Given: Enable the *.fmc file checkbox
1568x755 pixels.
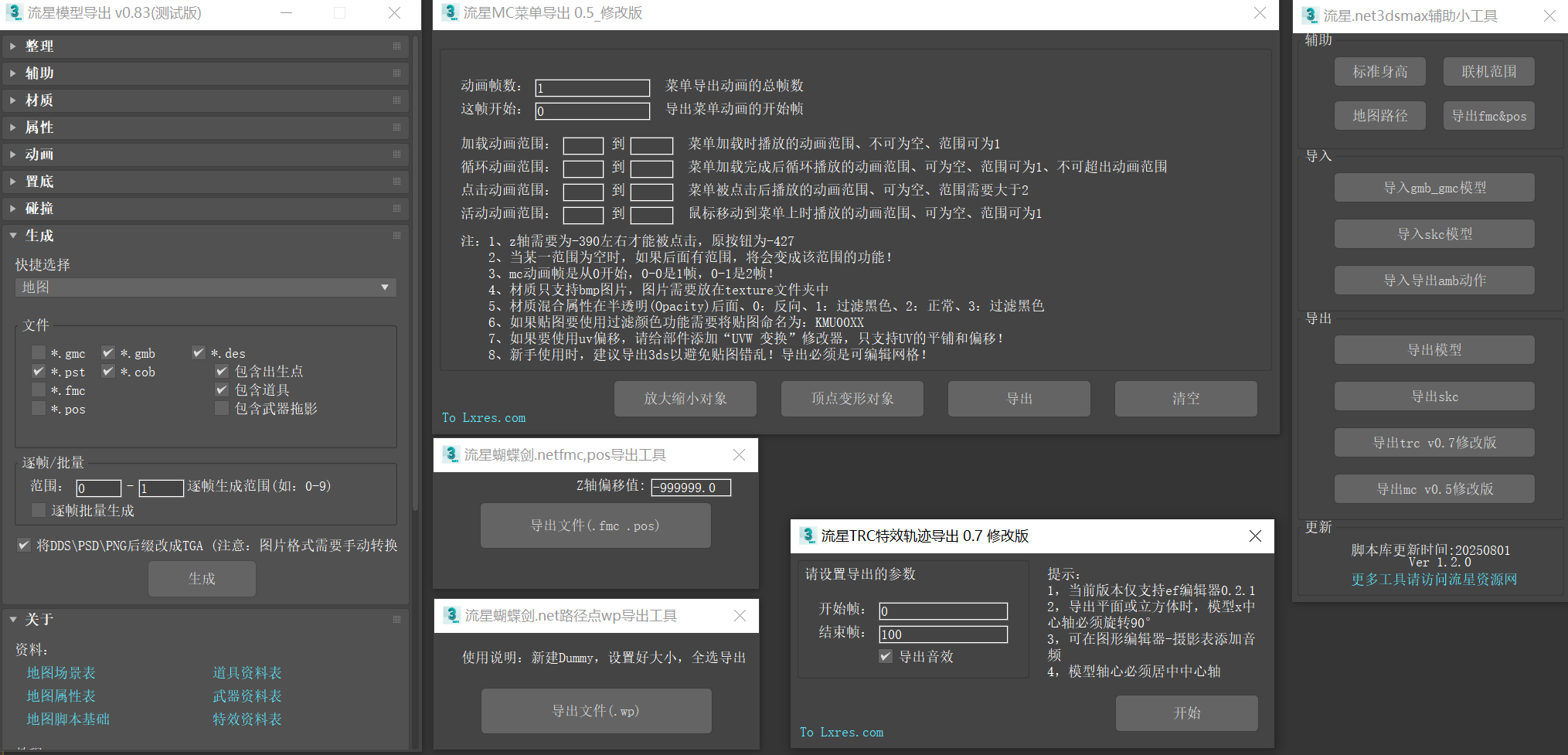Looking at the screenshot, I should click(39, 390).
